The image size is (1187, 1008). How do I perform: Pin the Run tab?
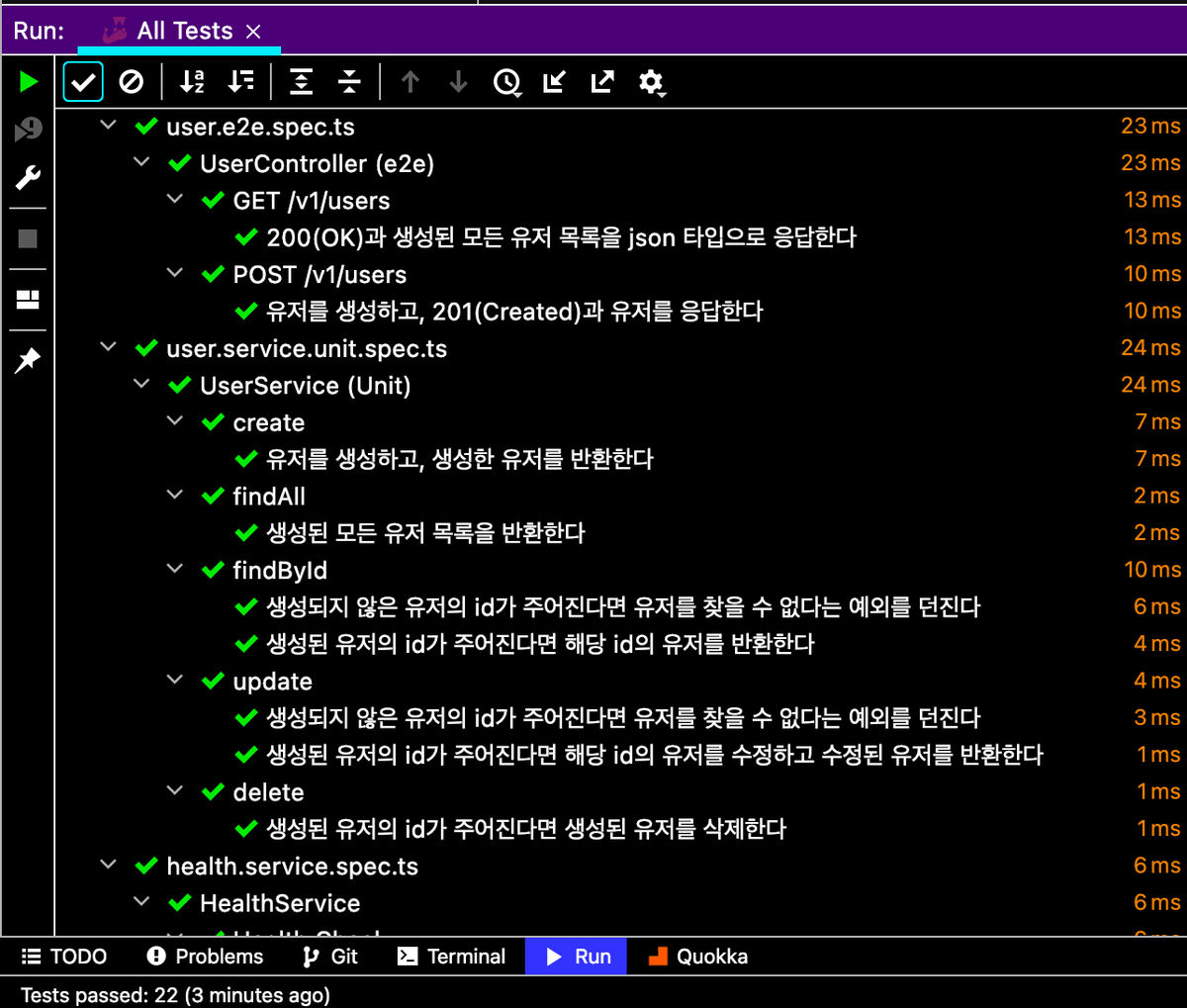(28, 360)
